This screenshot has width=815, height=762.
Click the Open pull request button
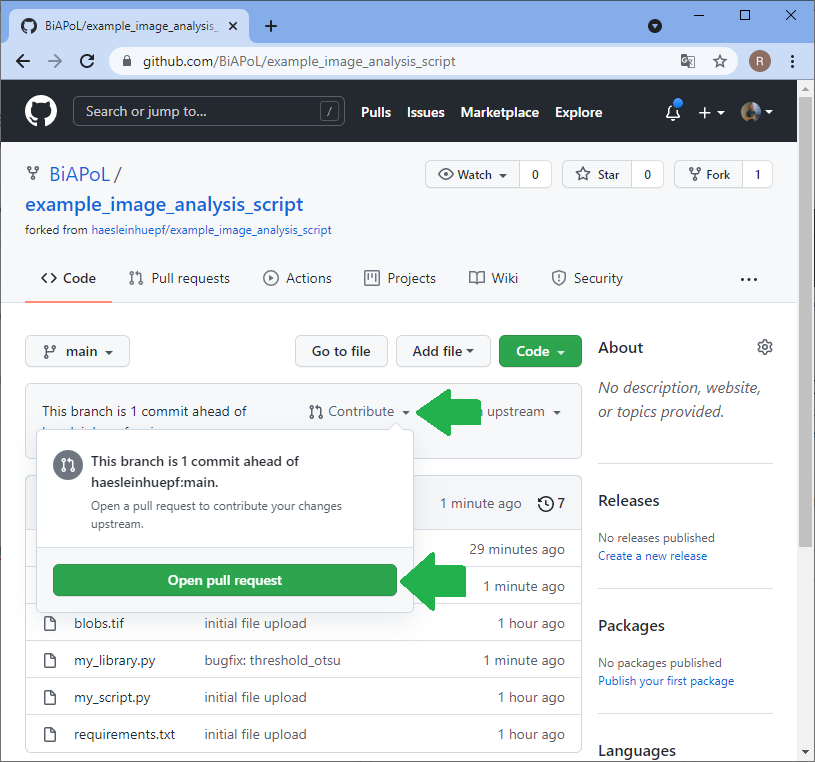click(225, 580)
